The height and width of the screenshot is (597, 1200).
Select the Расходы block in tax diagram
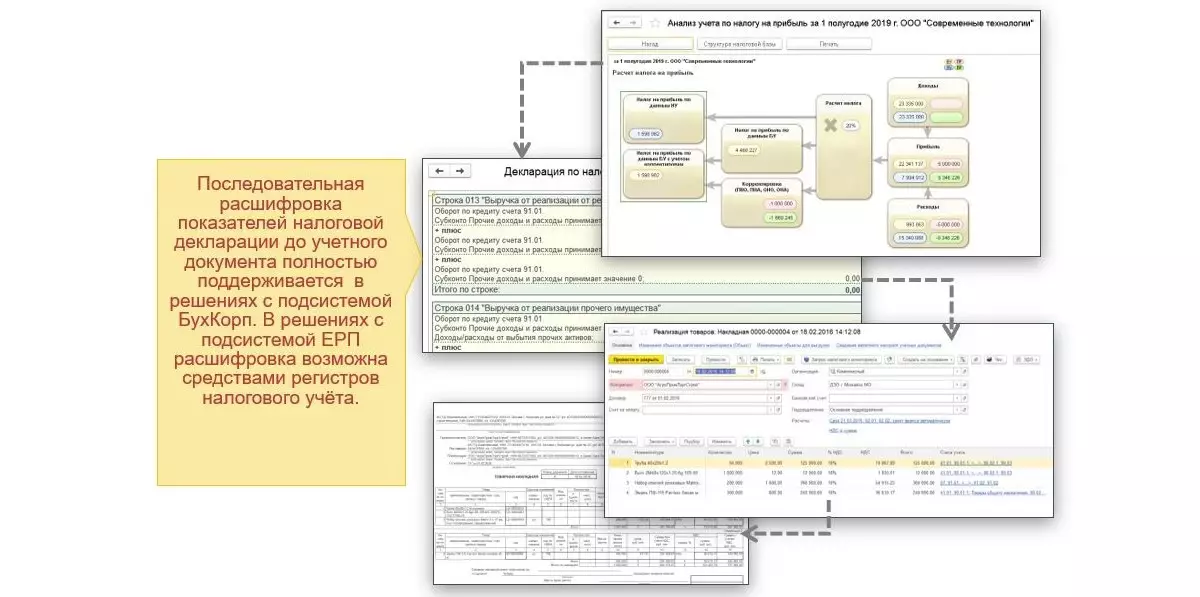(x=928, y=223)
